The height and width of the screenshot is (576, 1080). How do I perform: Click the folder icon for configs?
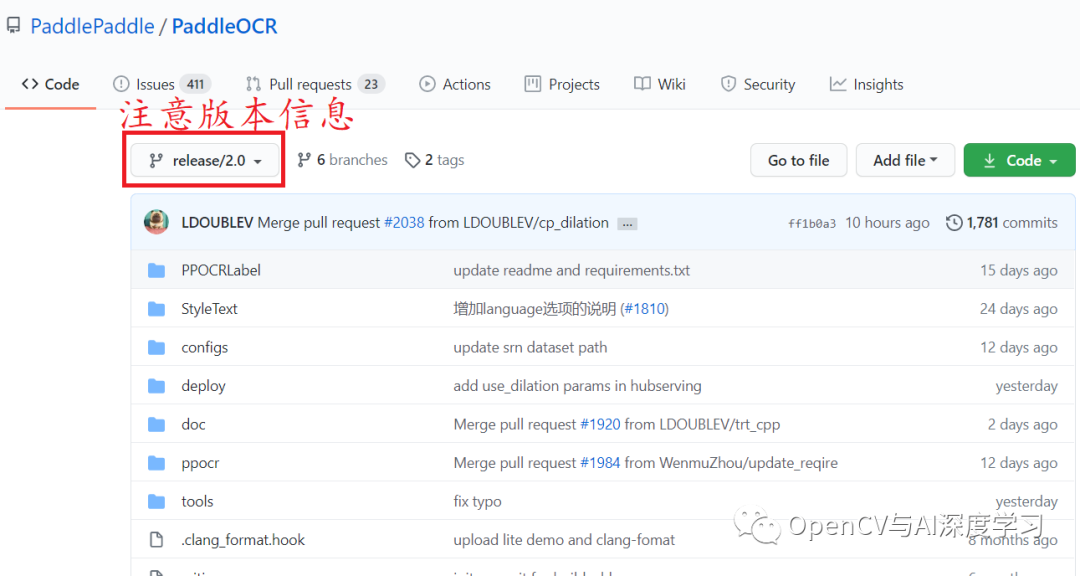click(156, 347)
